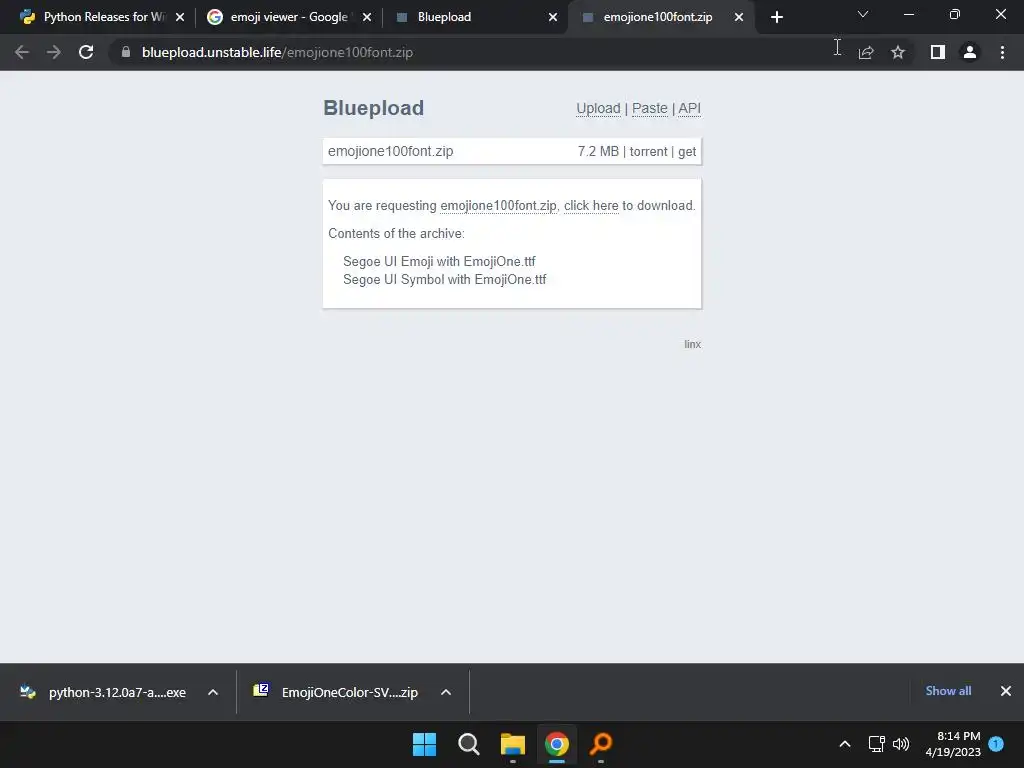Expand python exe download options chevron
The image size is (1024, 768).
point(213,692)
